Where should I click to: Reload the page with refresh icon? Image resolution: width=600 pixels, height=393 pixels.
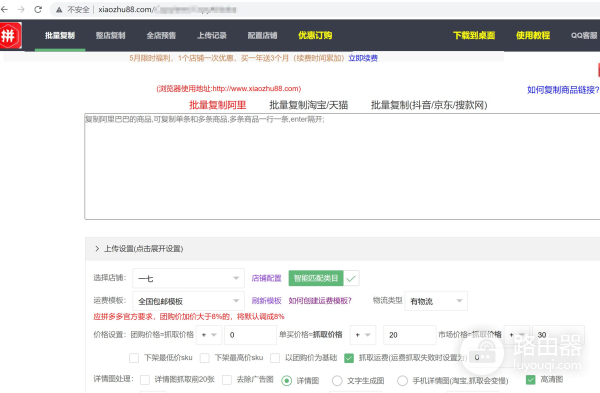pos(38,9)
